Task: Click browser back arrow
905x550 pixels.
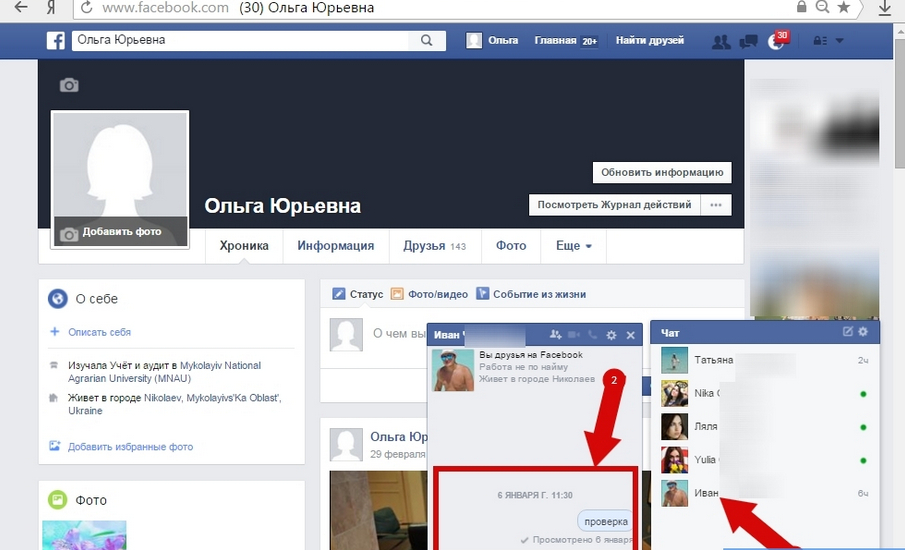Action: point(21,8)
